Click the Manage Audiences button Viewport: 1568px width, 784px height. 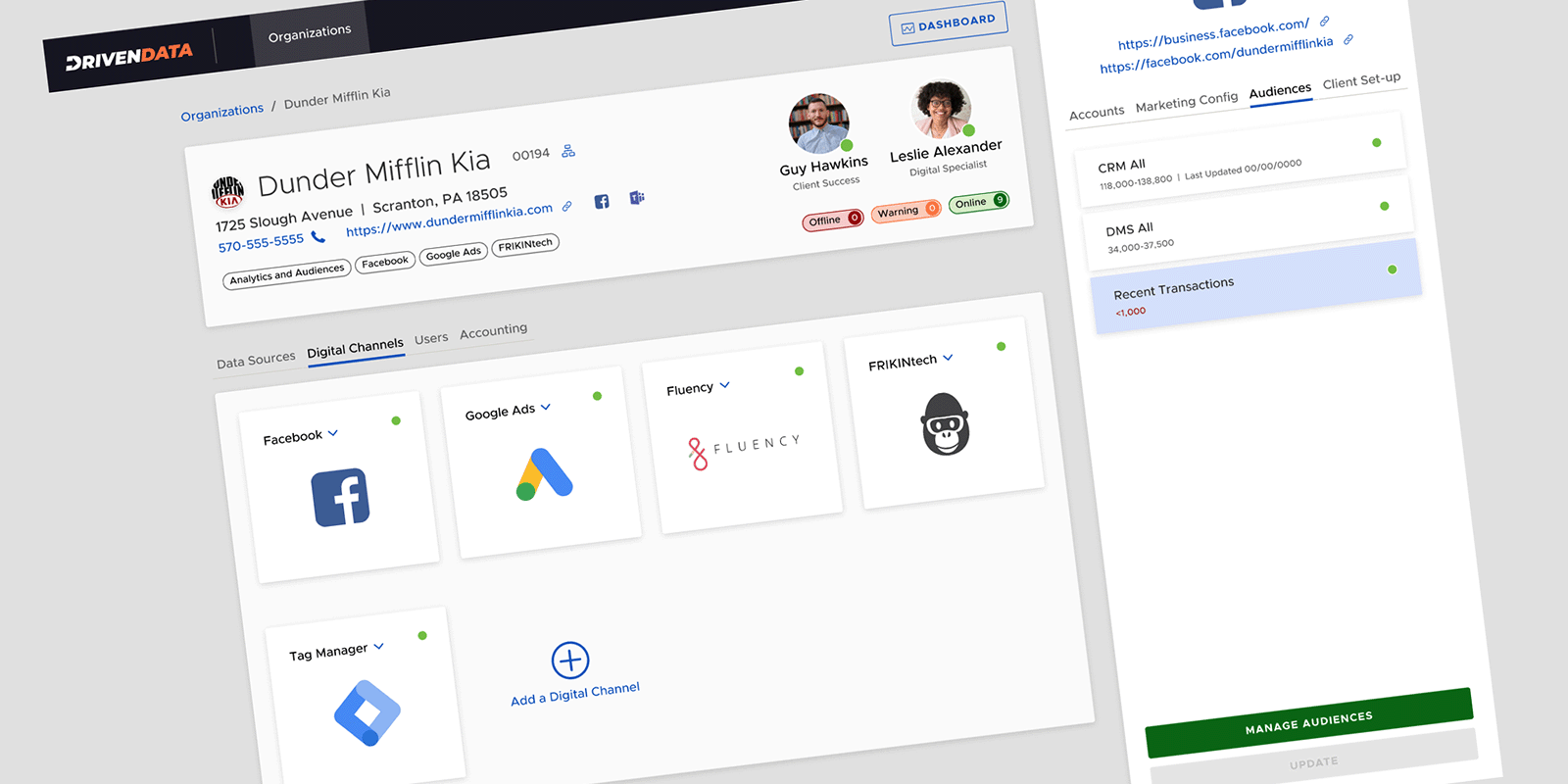(x=1309, y=723)
